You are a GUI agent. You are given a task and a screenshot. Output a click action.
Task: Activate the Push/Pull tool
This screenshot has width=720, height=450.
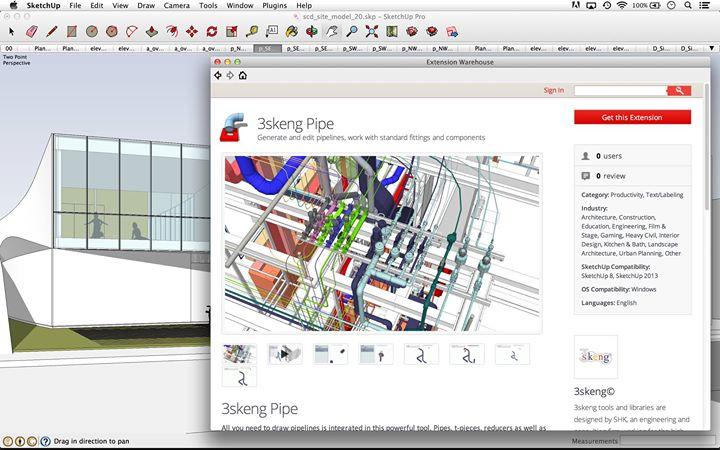(x=152, y=32)
